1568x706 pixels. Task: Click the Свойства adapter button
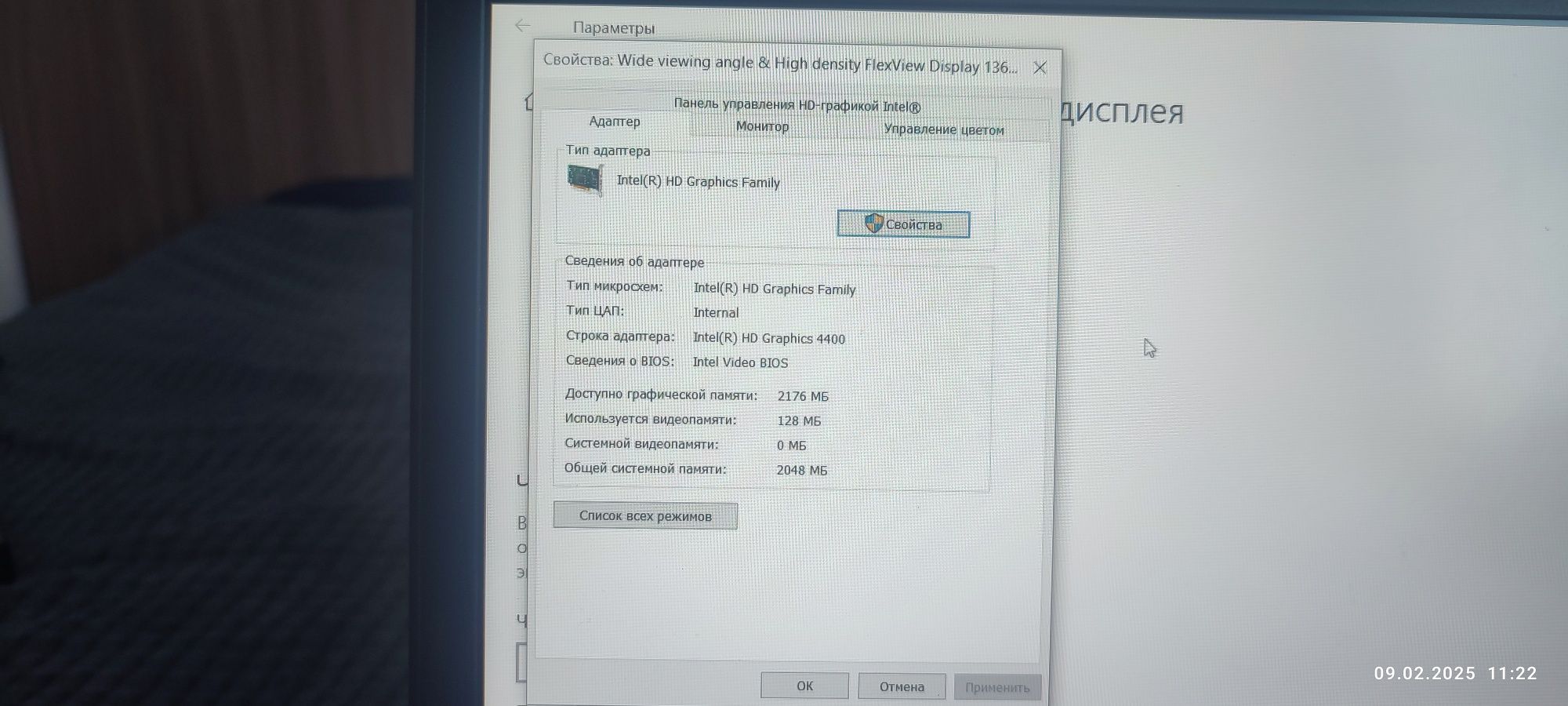[903, 224]
